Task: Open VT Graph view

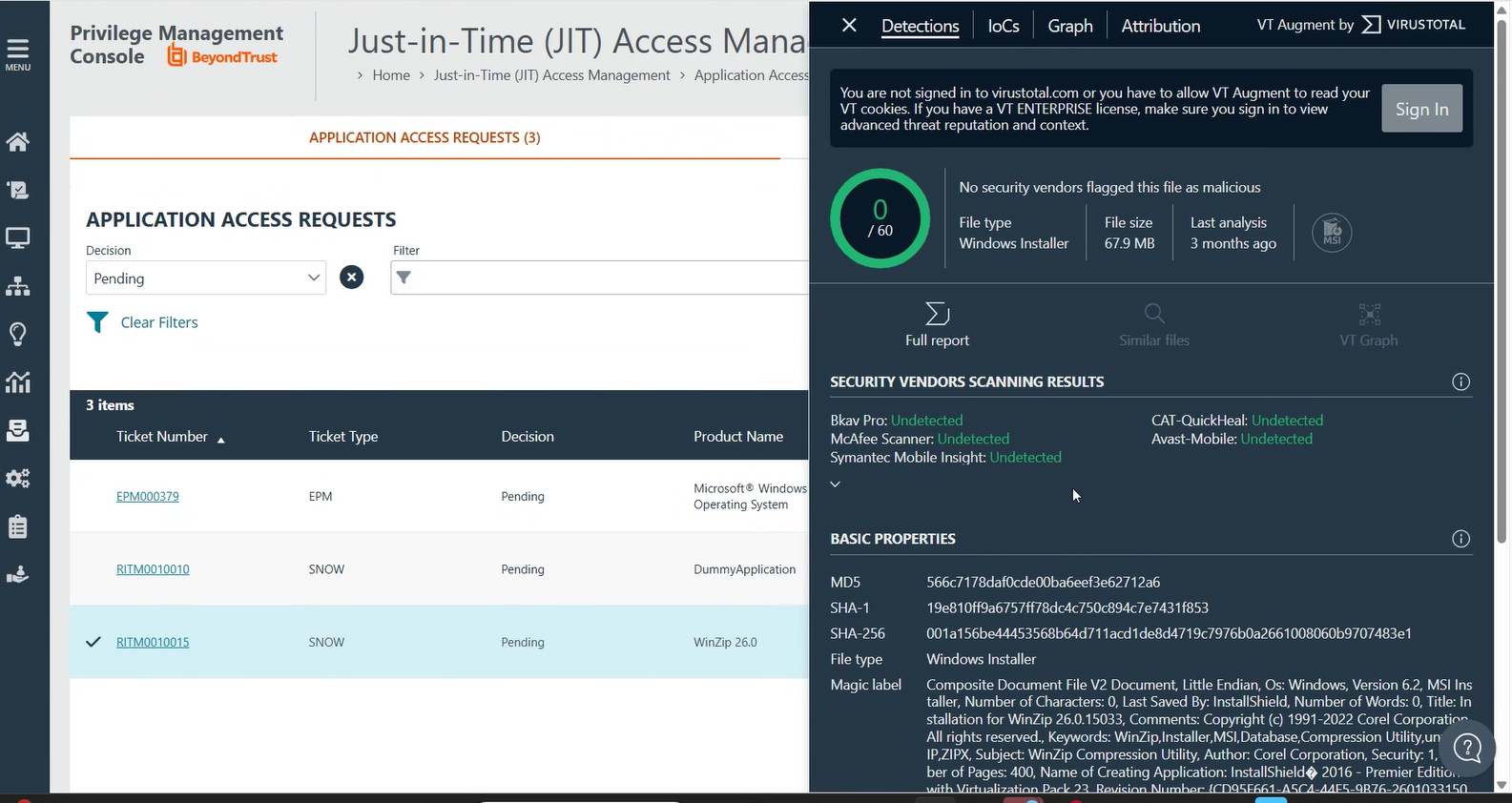Action: click(1369, 324)
